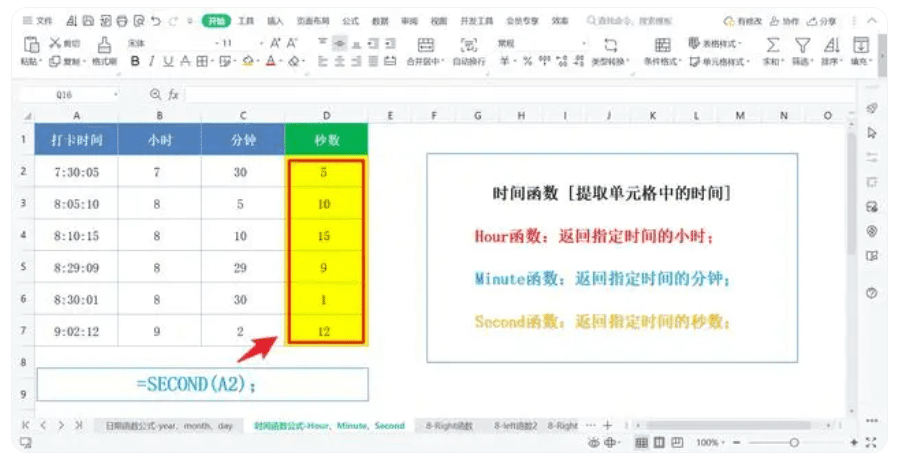
Task: Click the format painter brush icon
Action: 104,44
